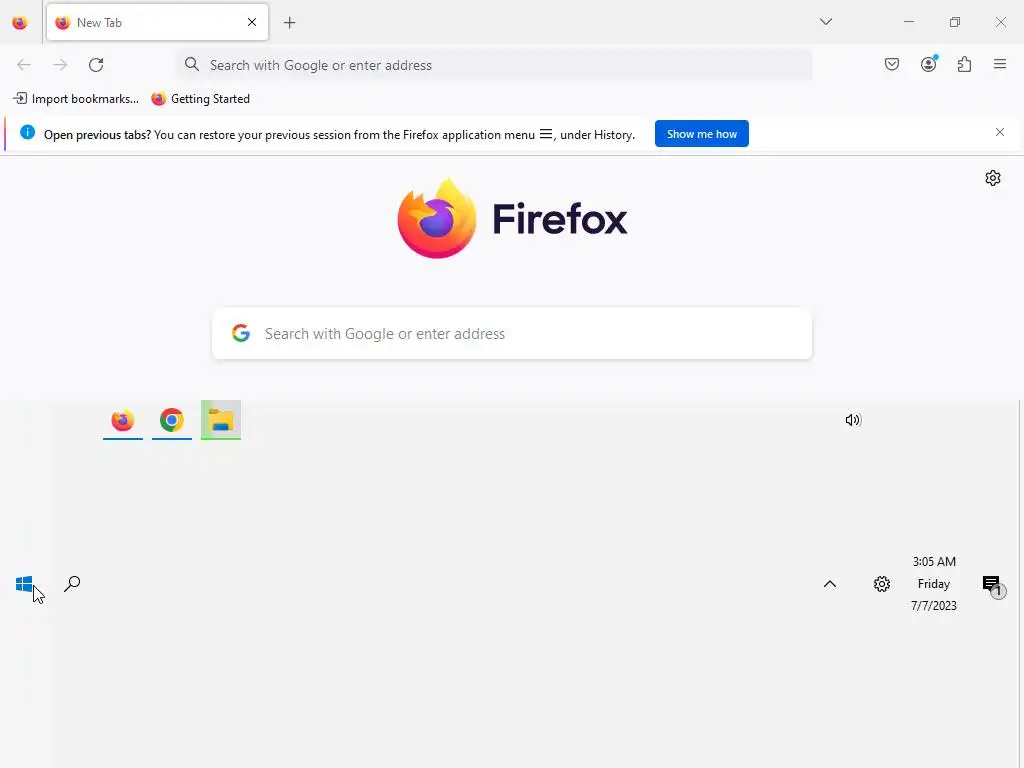Focus the top address bar field
The height and width of the screenshot is (768, 1024).
(494, 65)
